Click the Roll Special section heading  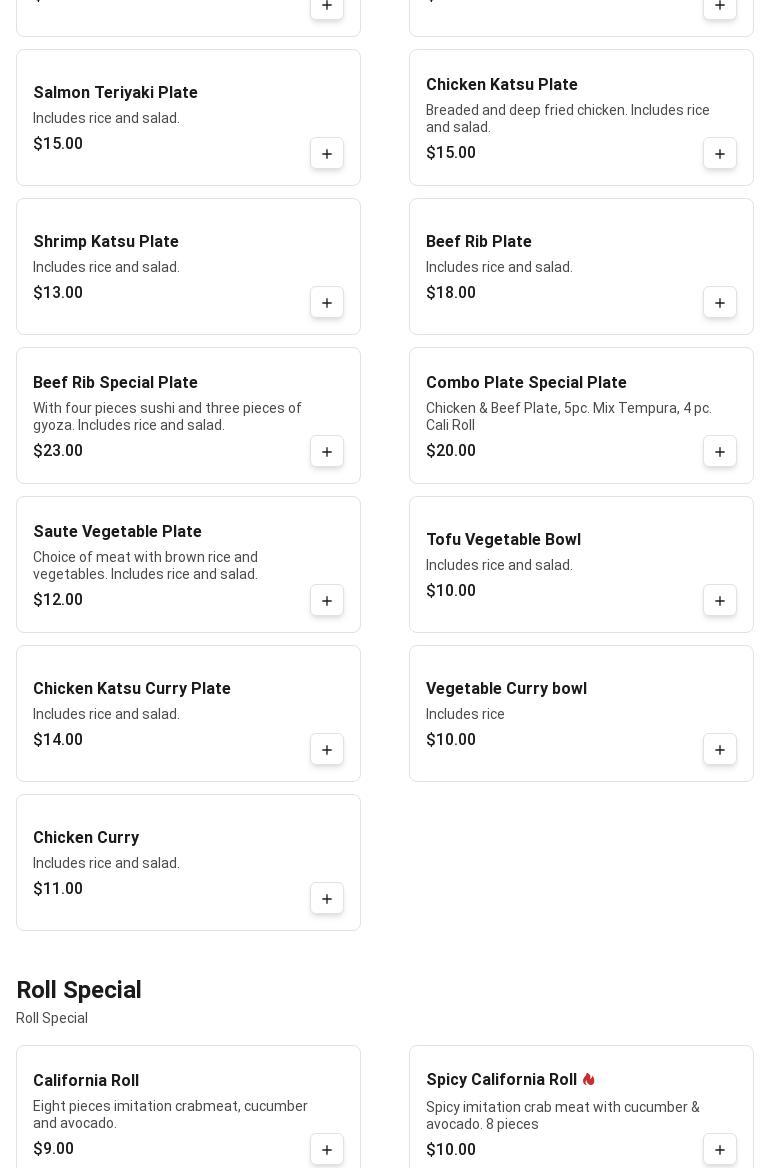tap(79, 990)
